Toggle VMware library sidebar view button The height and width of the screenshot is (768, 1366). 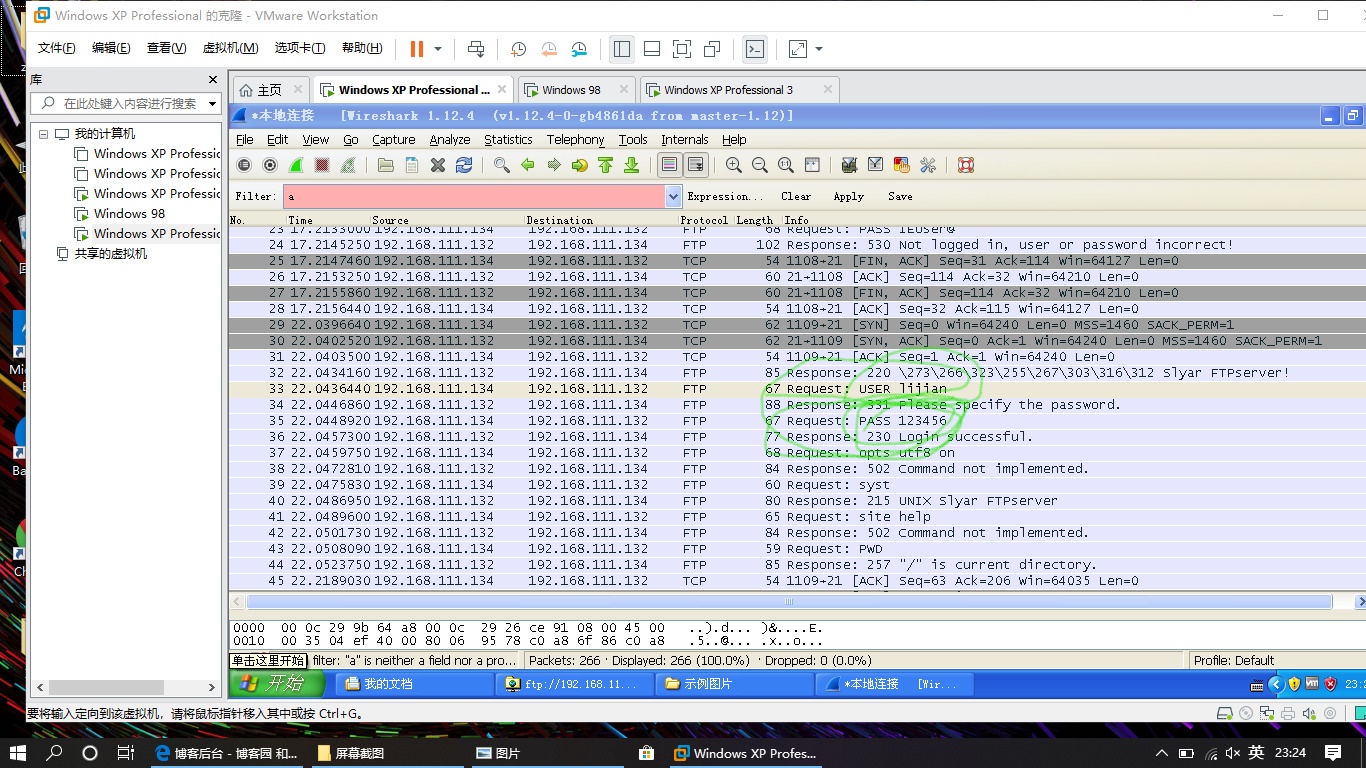621,49
